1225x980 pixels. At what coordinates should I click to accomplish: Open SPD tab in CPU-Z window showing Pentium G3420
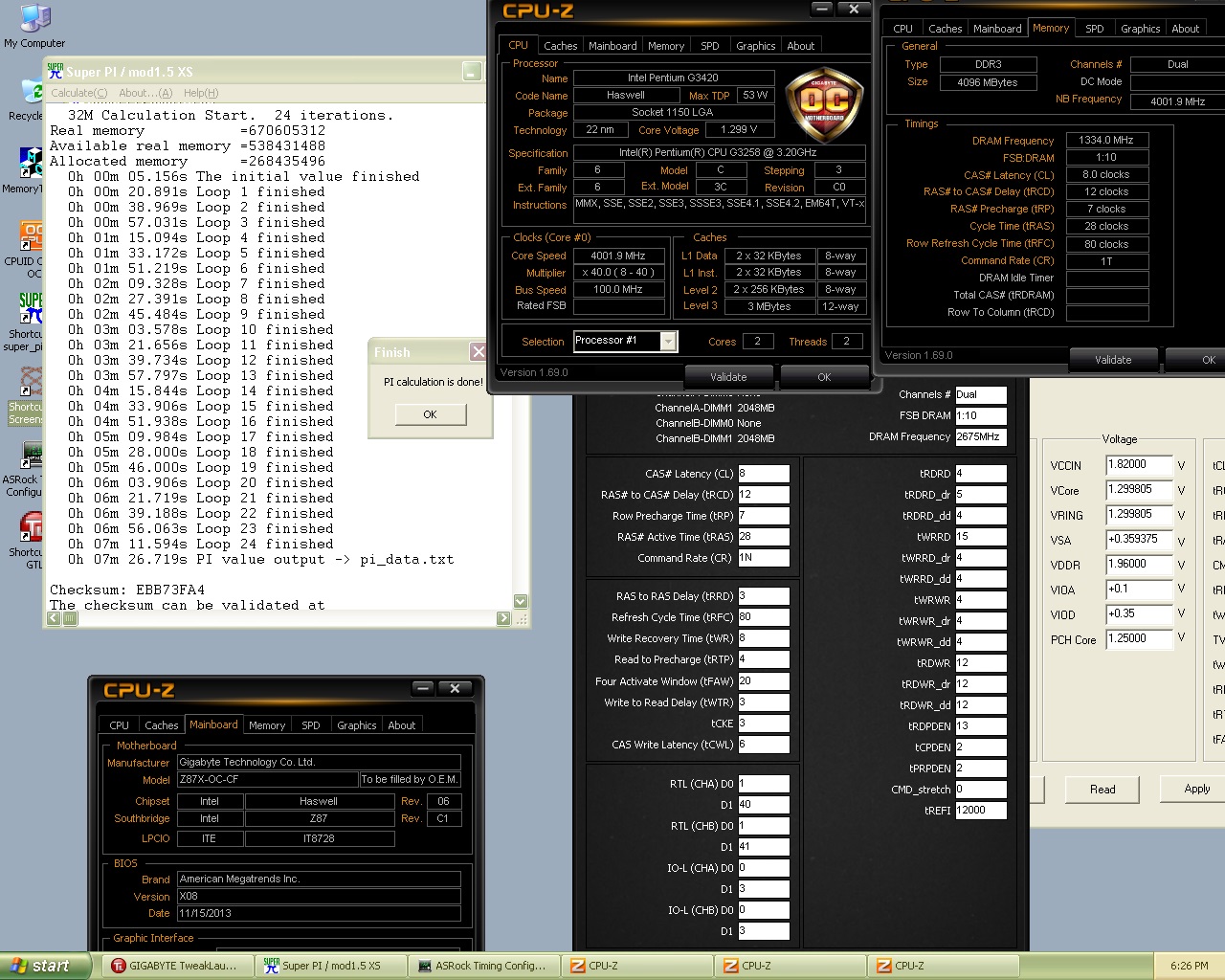tap(710, 46)
